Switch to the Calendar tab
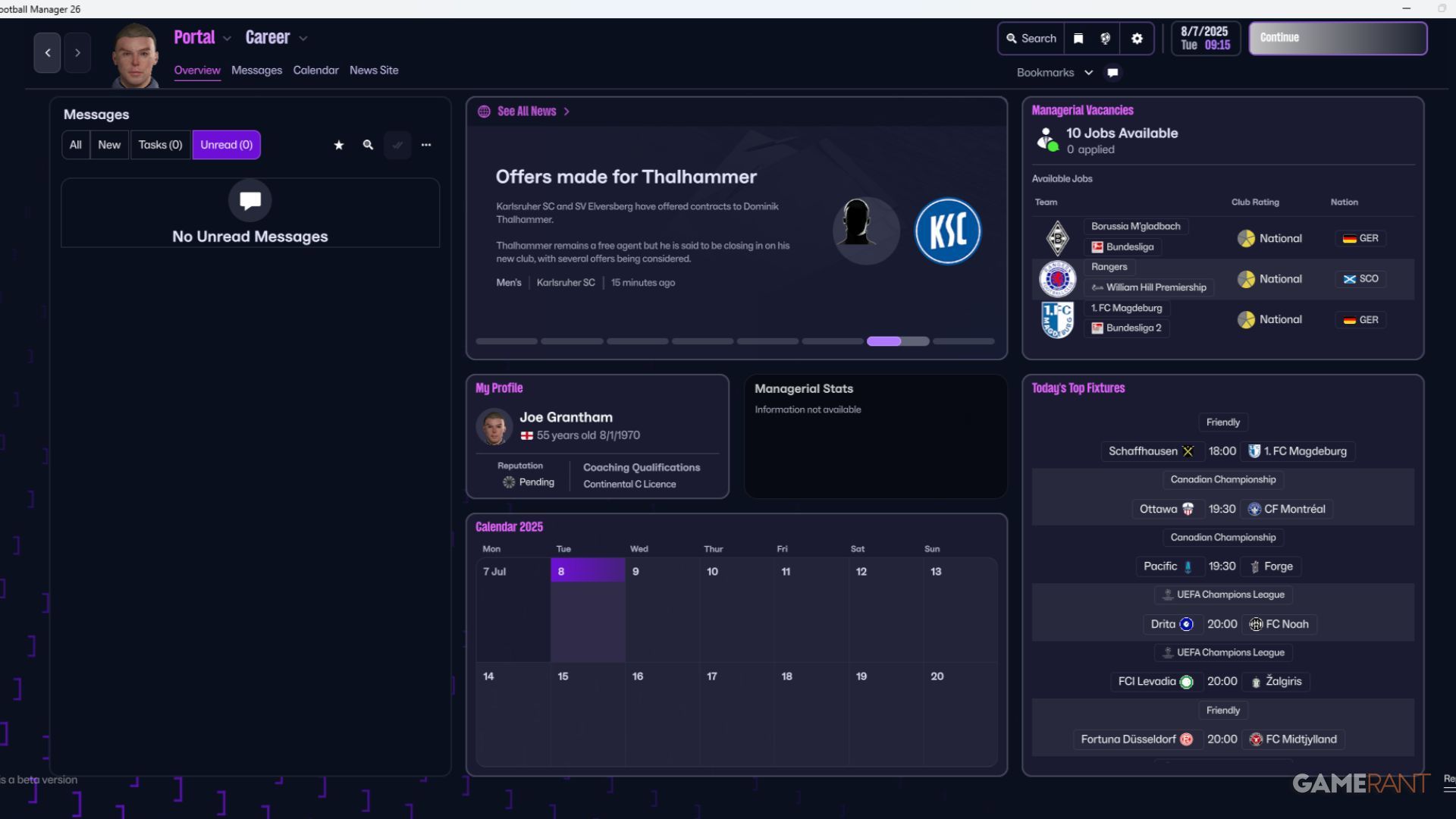 [315, 71]
